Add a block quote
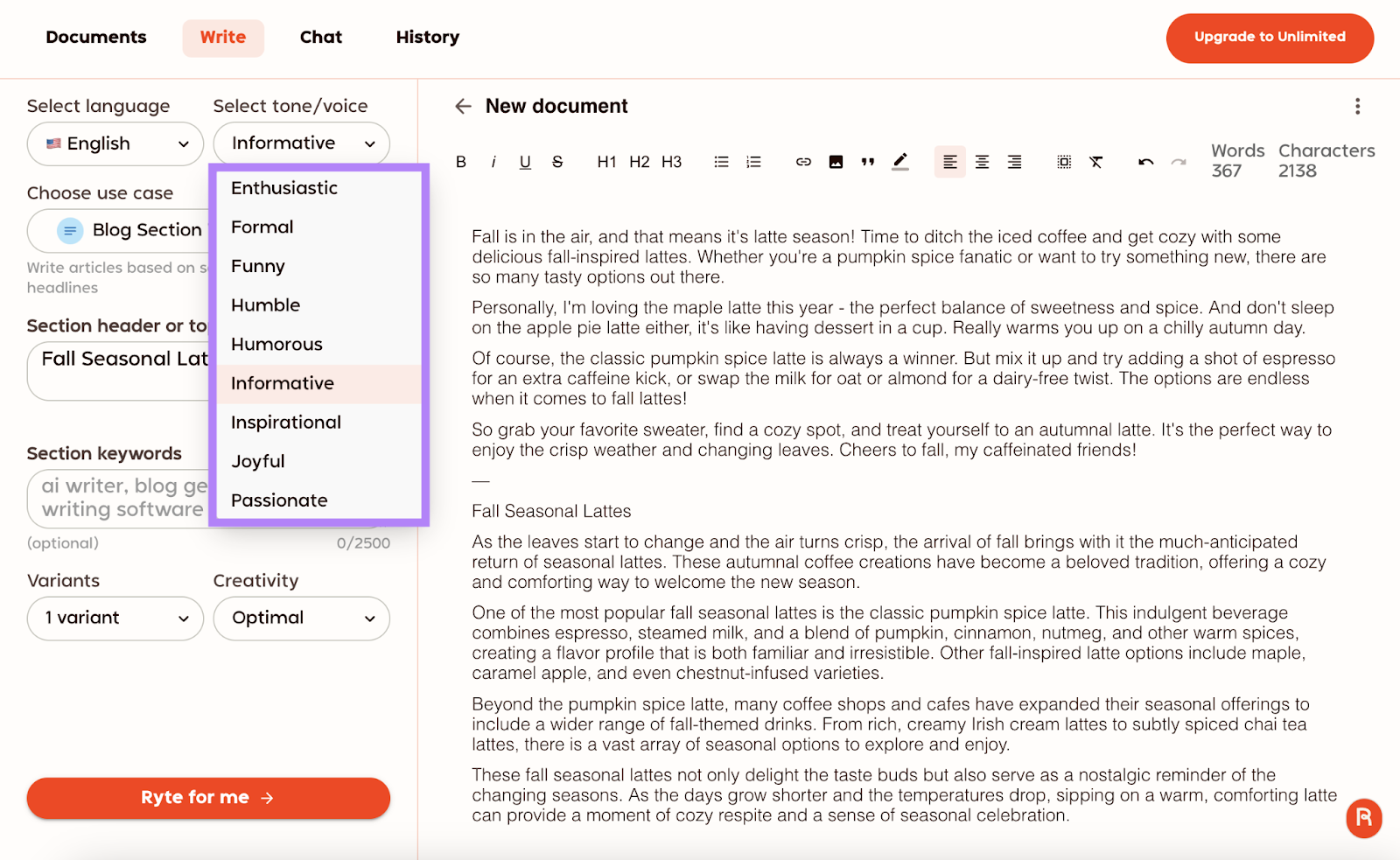Screen dimensions: 1400x860 (x=868, y=162)
